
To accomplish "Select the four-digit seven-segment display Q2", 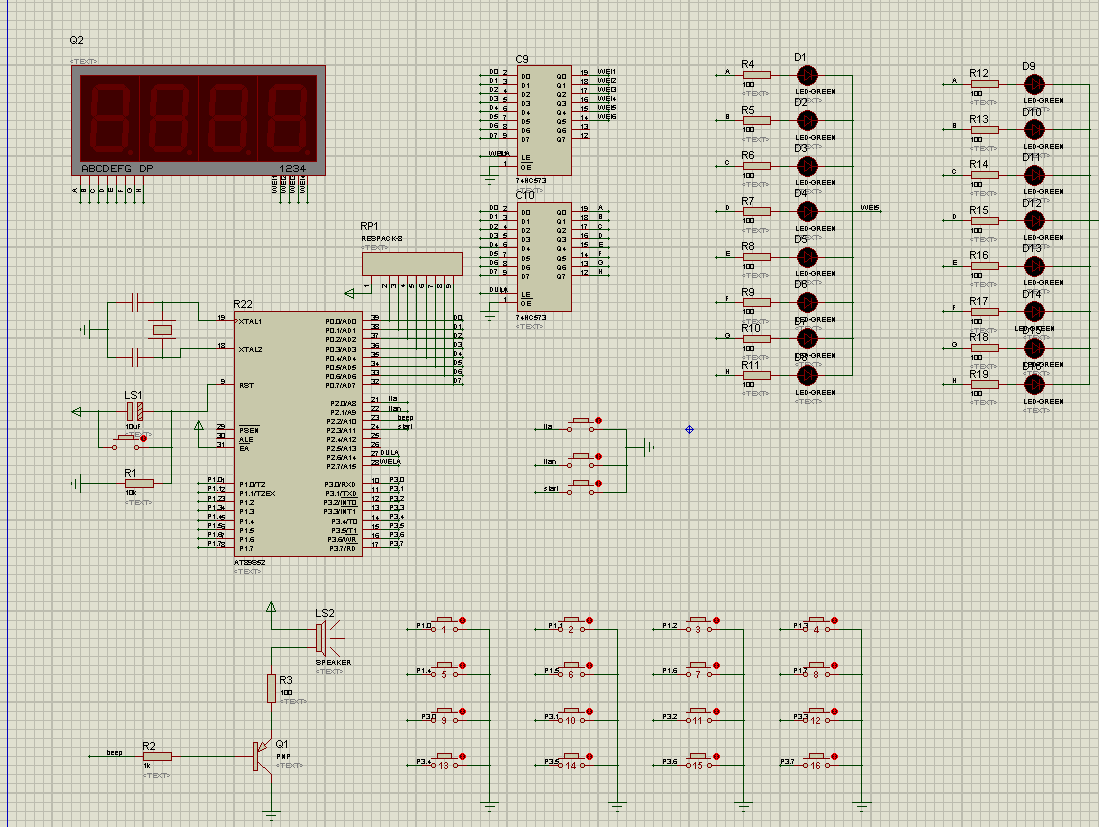I will [x=198, y=120].
